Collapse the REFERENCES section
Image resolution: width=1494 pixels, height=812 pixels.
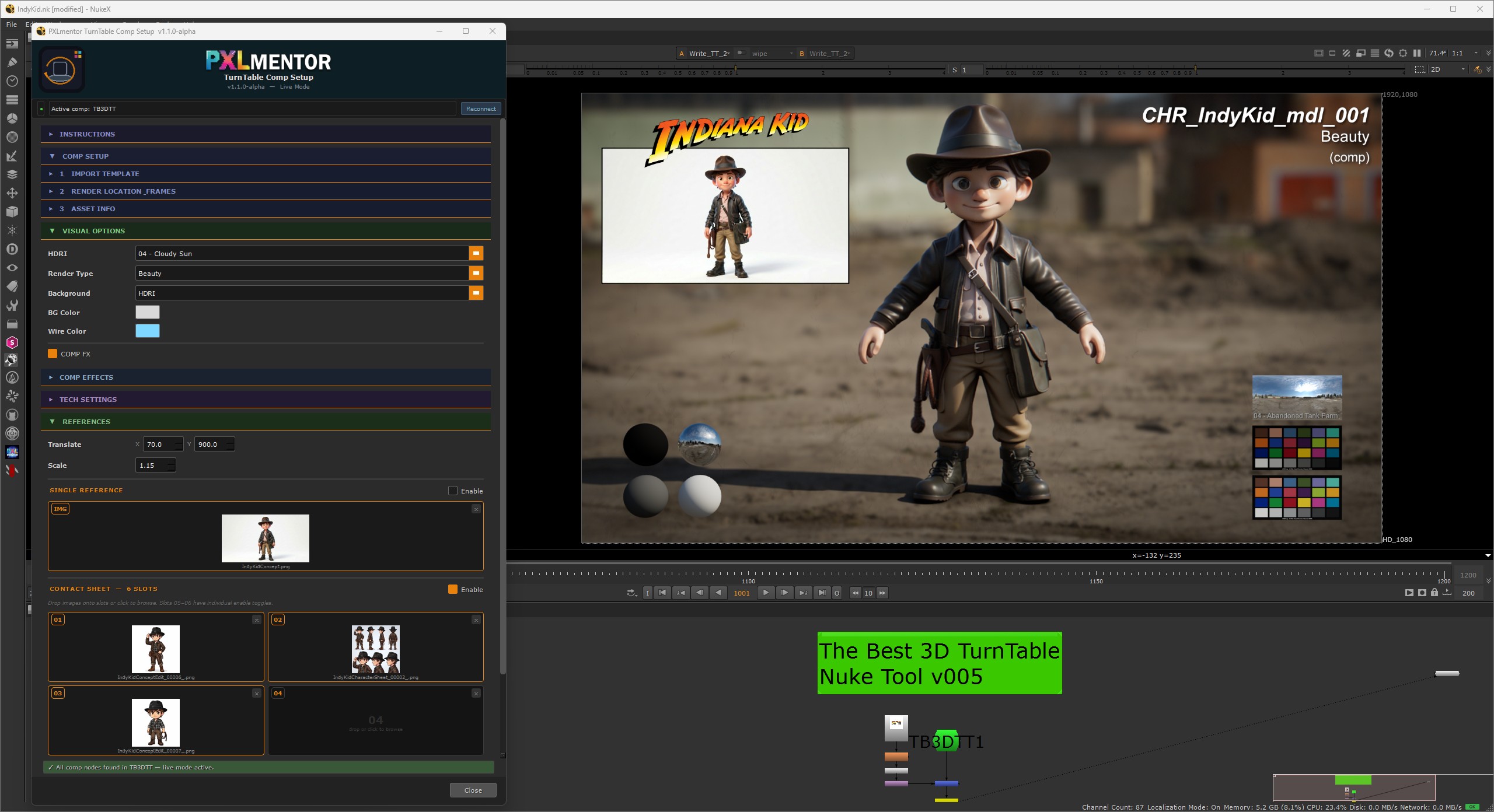tap(266, 422)
